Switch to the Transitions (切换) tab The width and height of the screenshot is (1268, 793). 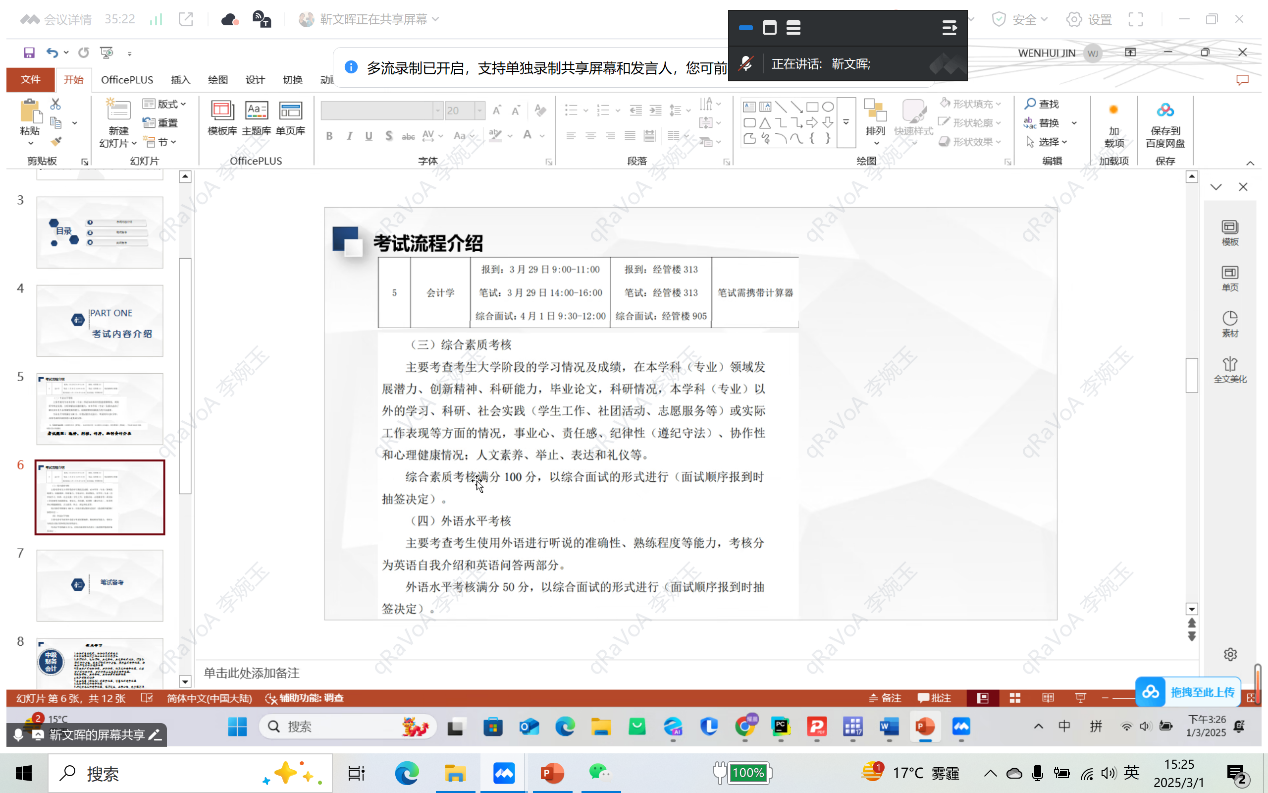(292, 80)
